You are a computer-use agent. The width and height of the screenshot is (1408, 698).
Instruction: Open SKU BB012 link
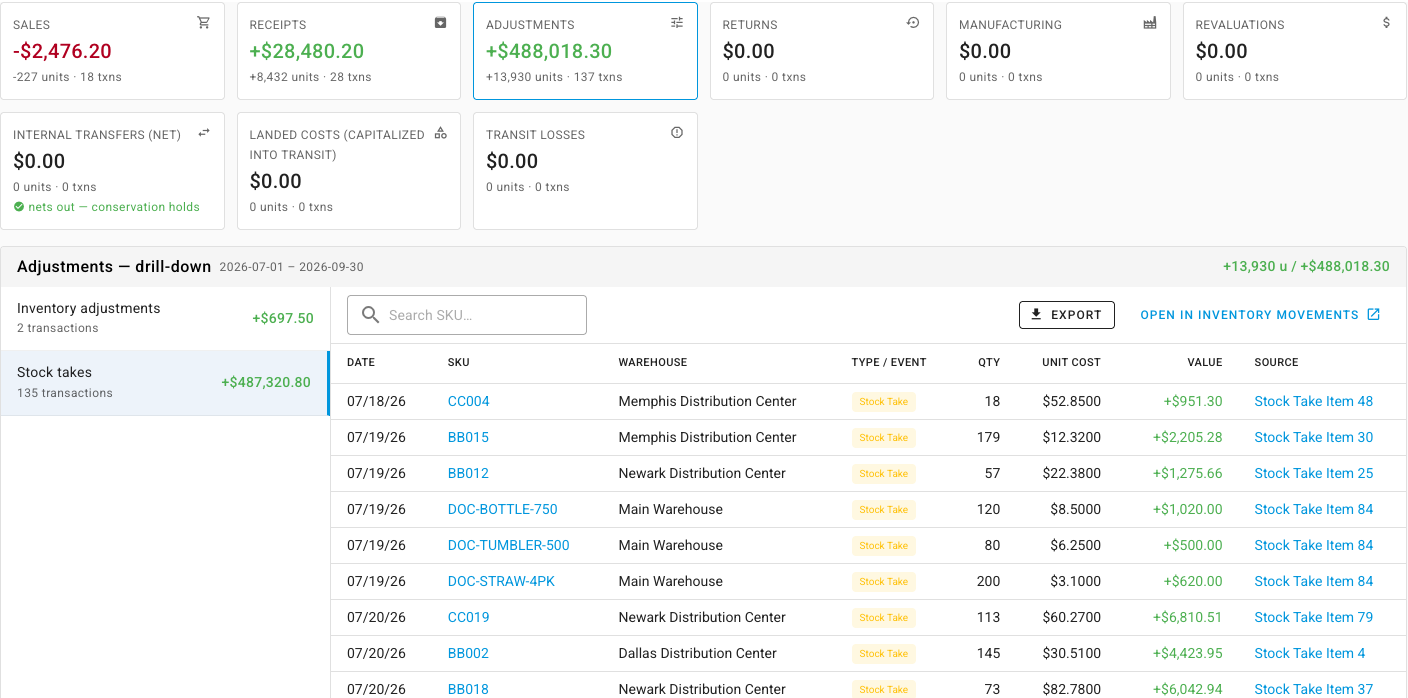(x=468, y=473)
